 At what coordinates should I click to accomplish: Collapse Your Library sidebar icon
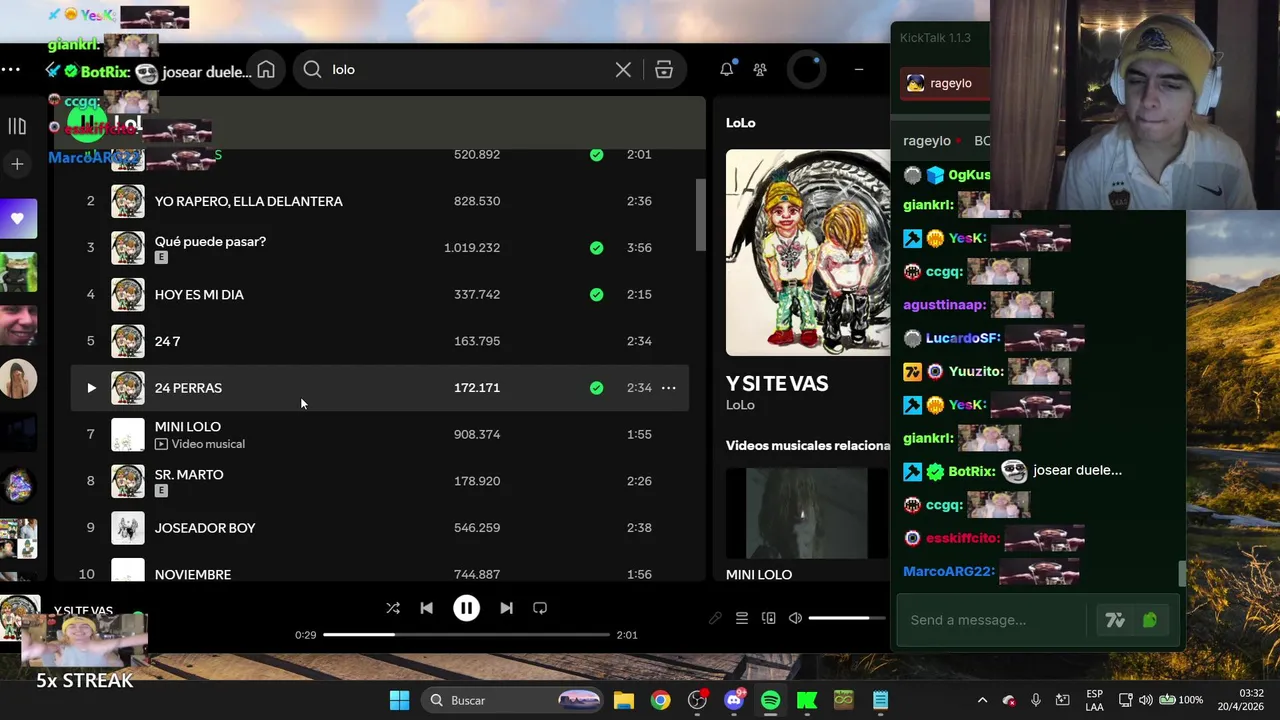pyautogui.click(x=17, y=126)
